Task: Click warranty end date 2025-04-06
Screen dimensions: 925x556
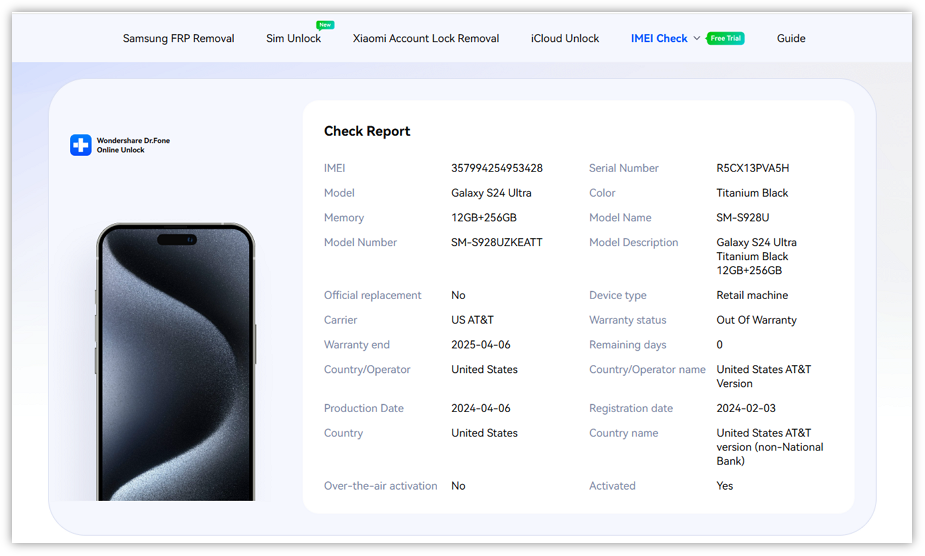Action: [481, 345]
